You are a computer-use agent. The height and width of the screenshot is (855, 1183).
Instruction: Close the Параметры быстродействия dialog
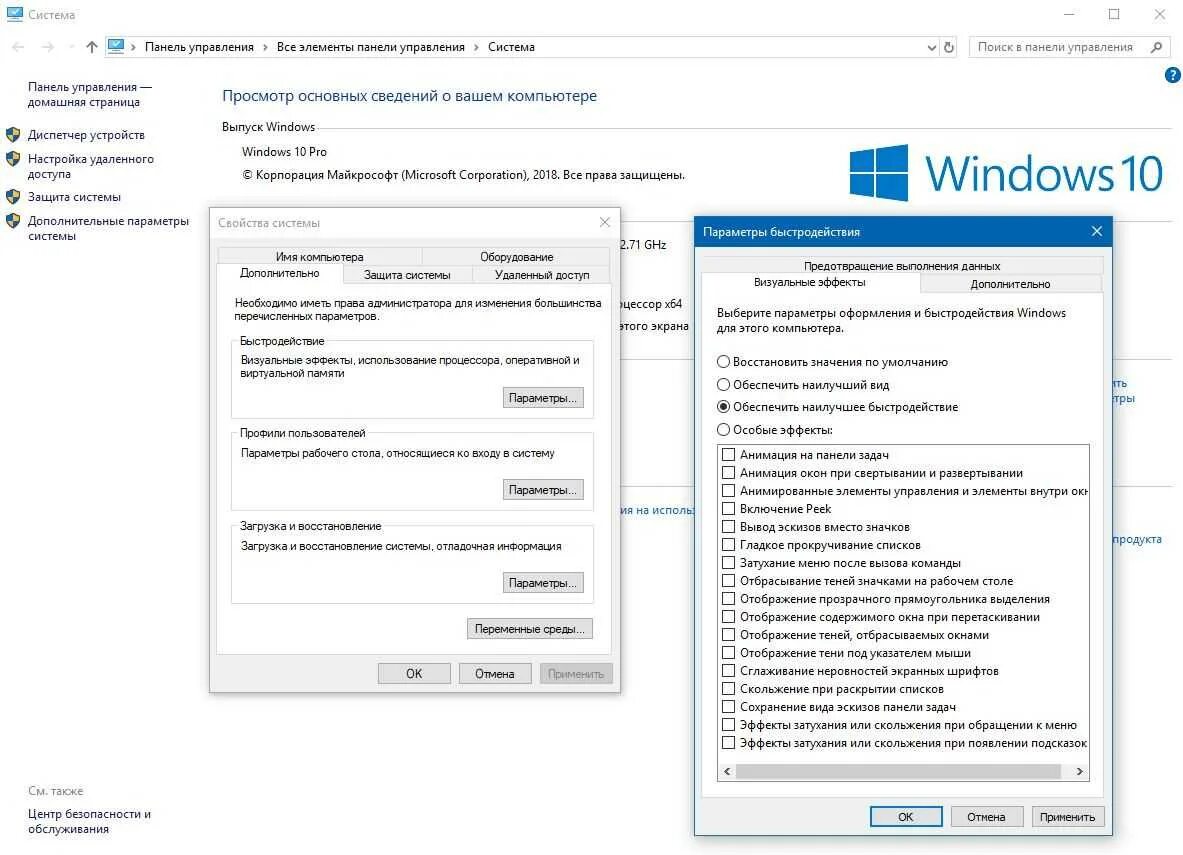1097,231
